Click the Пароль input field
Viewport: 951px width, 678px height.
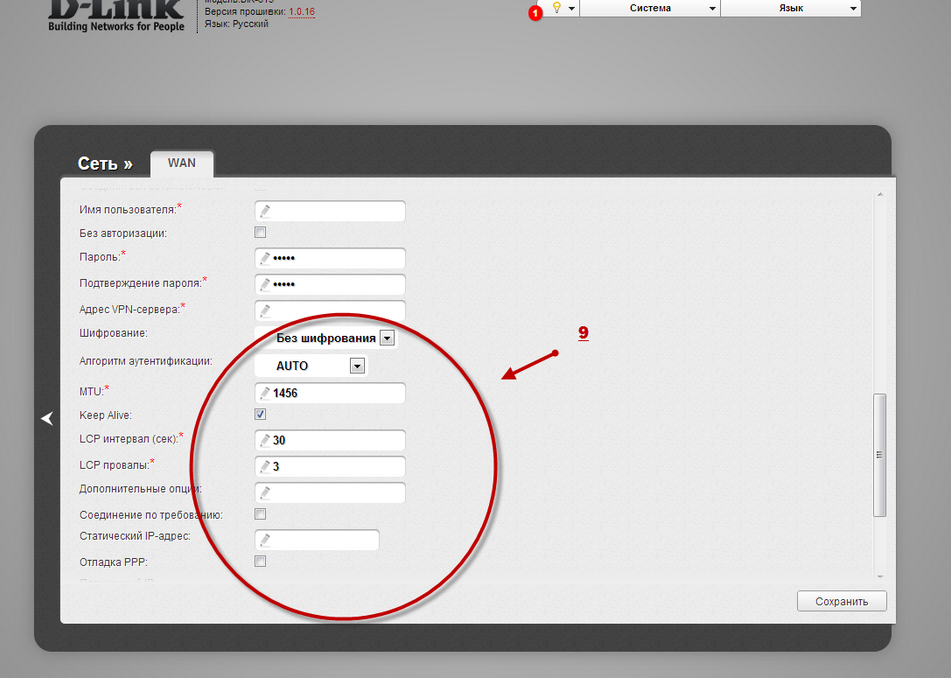click(330, 258)
